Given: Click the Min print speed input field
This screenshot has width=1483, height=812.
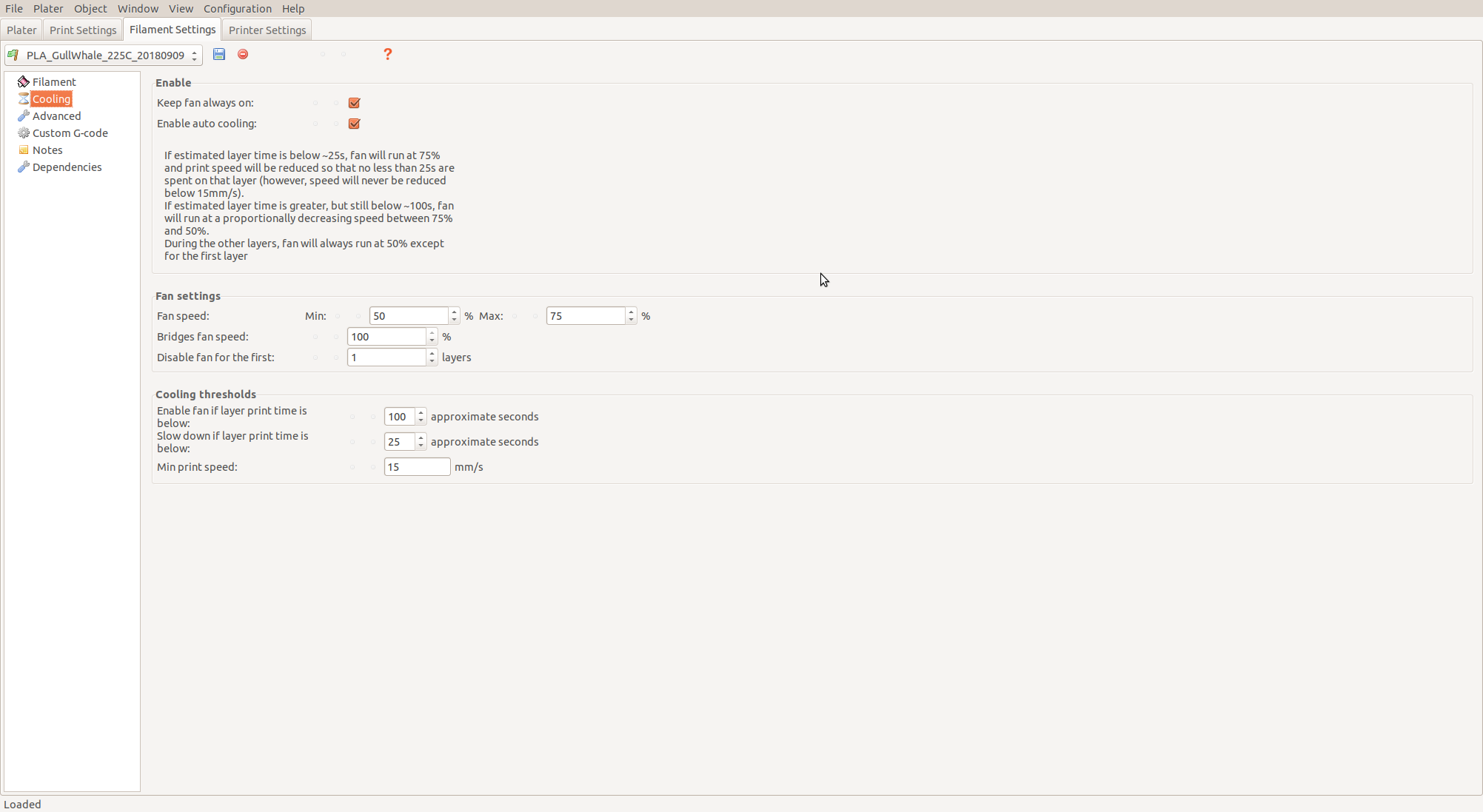Looking at the screenshot, I should (416, 467).
